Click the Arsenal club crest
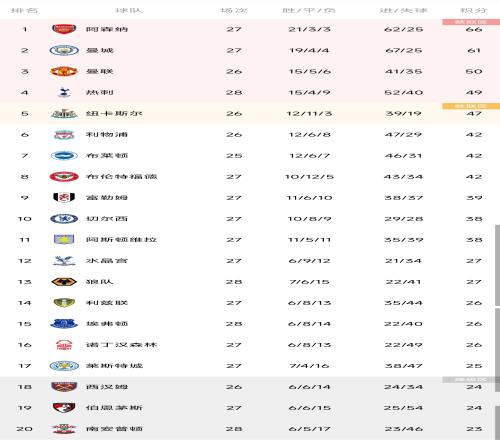500x440 pixels. click(64, 29)
